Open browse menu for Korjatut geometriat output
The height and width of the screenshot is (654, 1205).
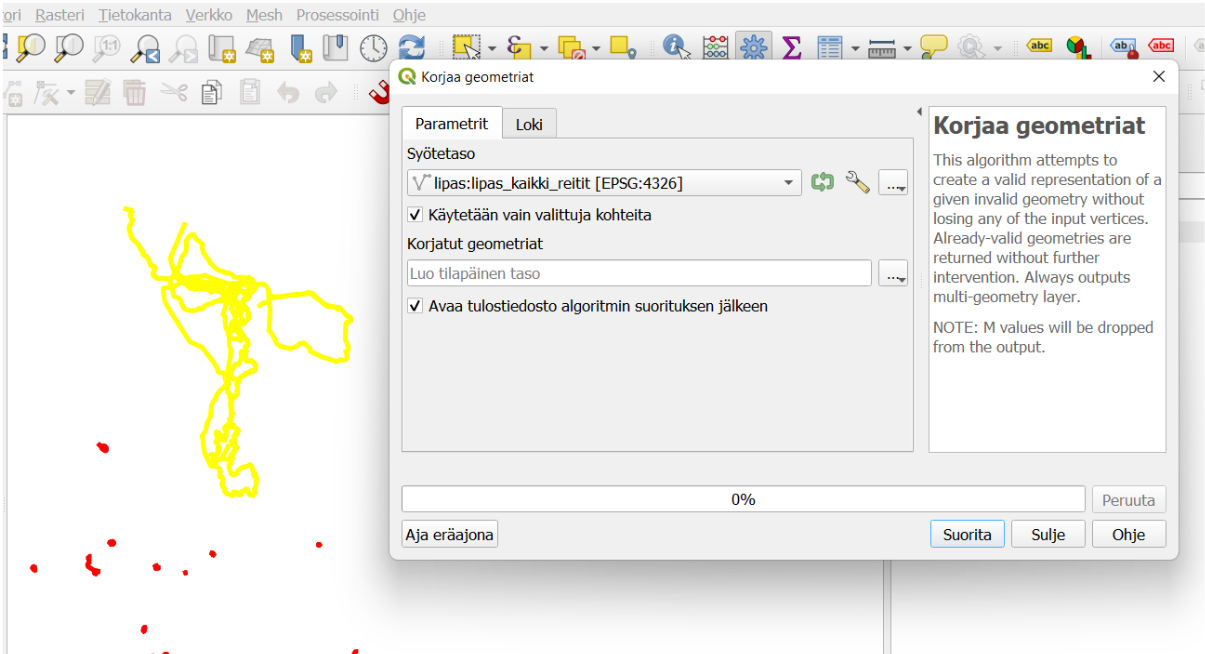pyautogui.click(x=893, y=274)
